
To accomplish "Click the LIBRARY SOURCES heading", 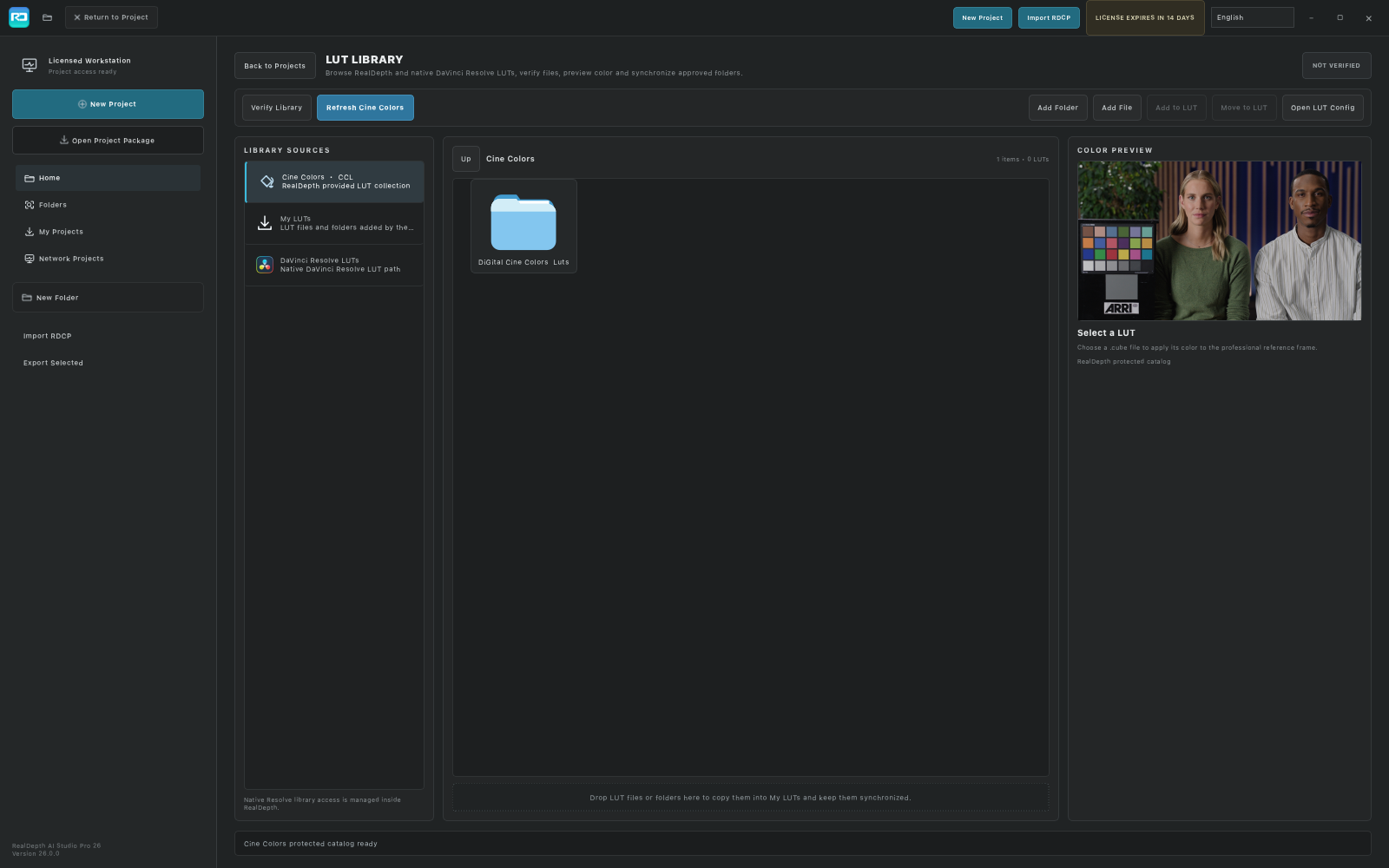I will [287, 150].
